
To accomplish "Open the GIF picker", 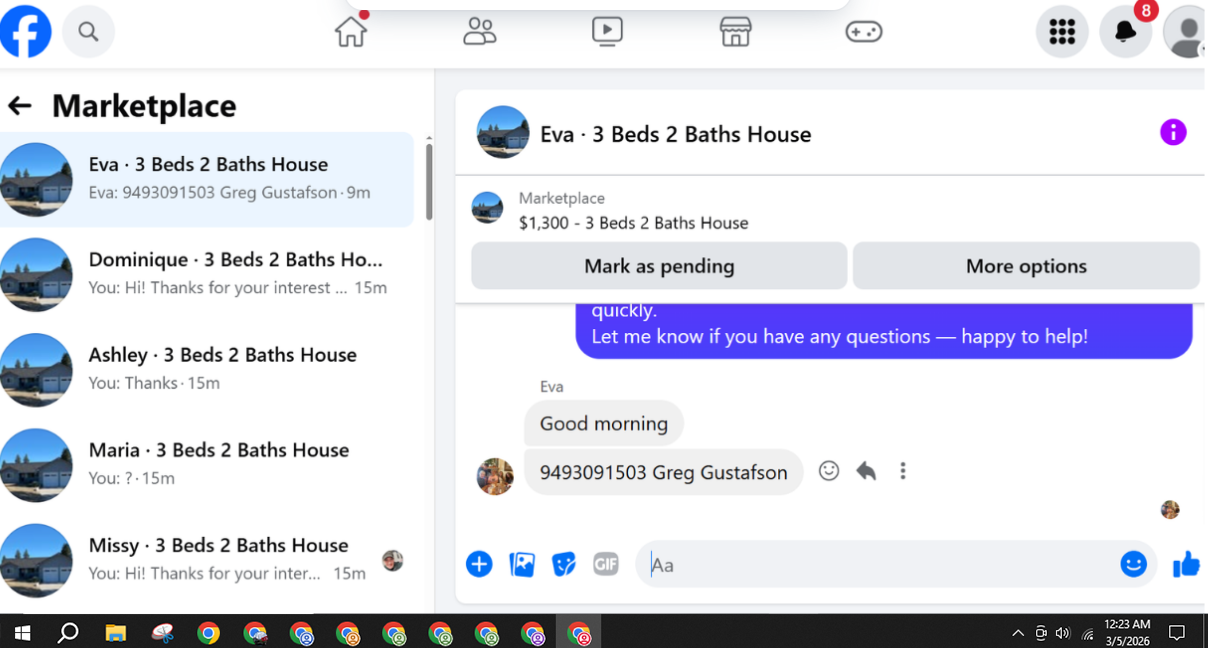I will coord(606,564).
